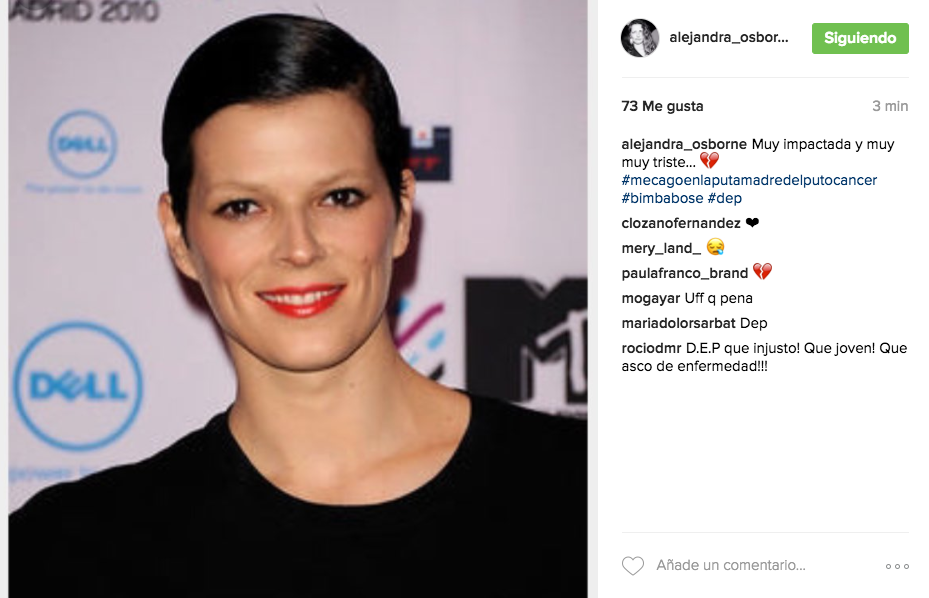929x598 pixels.
Task: Open the #bimbabose hashtag
Action: (x=662, y=198)
